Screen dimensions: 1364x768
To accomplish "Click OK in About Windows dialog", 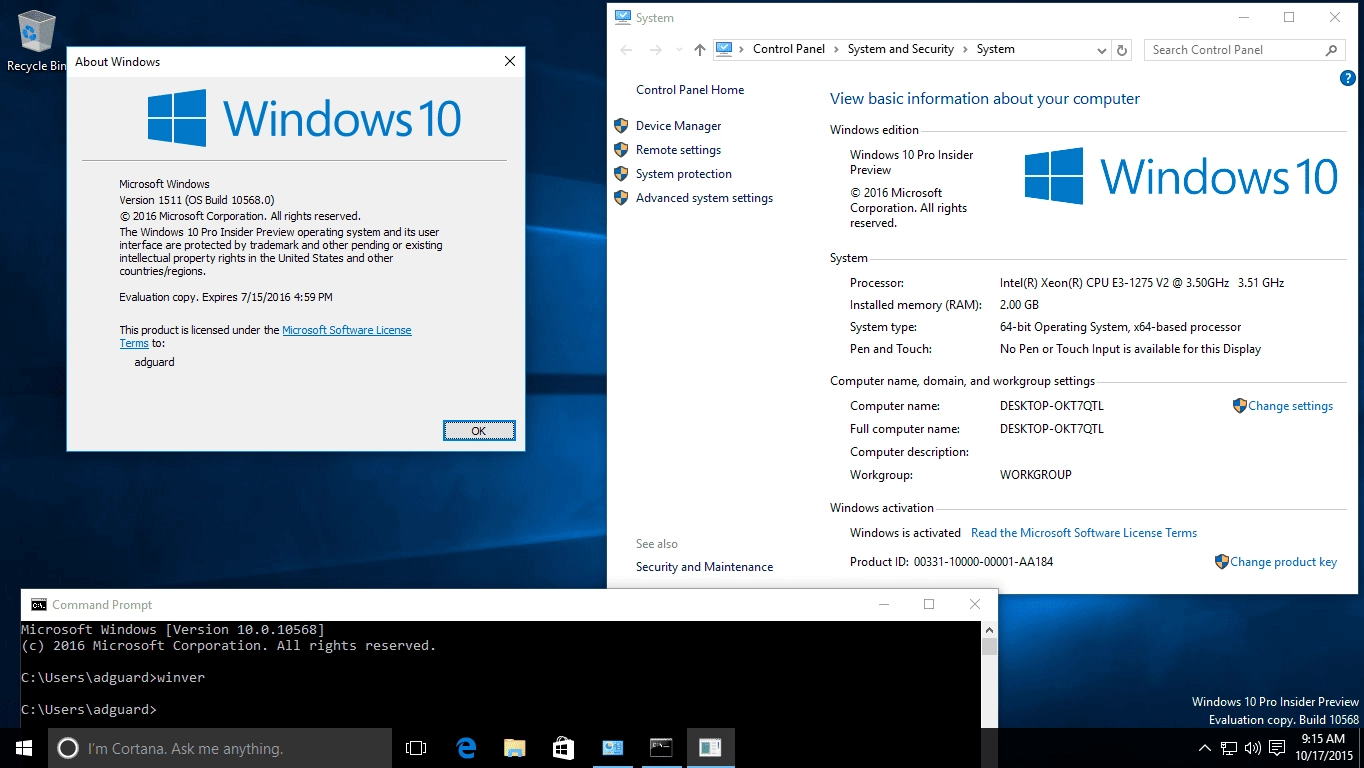I will (479, 431).
